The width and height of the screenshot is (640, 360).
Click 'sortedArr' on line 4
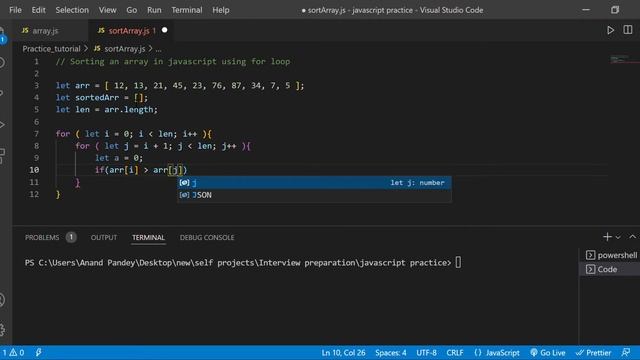coord(97,98)
